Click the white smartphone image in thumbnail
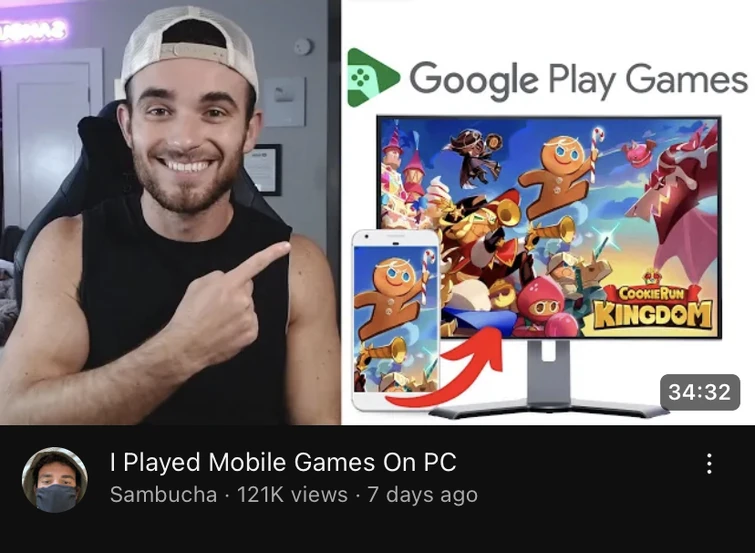The width and height of the screenshot is (755, 553). click(396, 320)
